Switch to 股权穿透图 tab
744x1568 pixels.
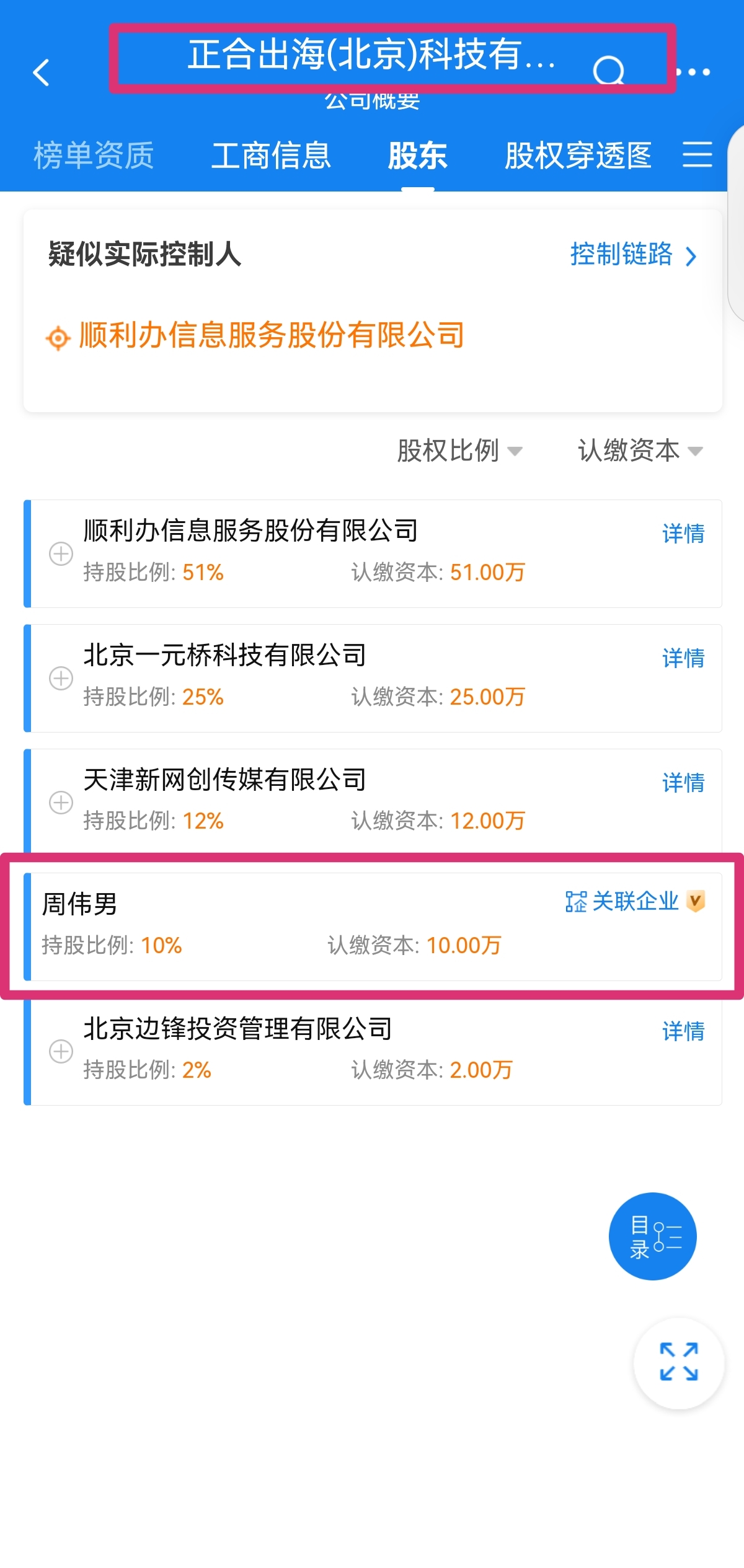pos(578,155)
